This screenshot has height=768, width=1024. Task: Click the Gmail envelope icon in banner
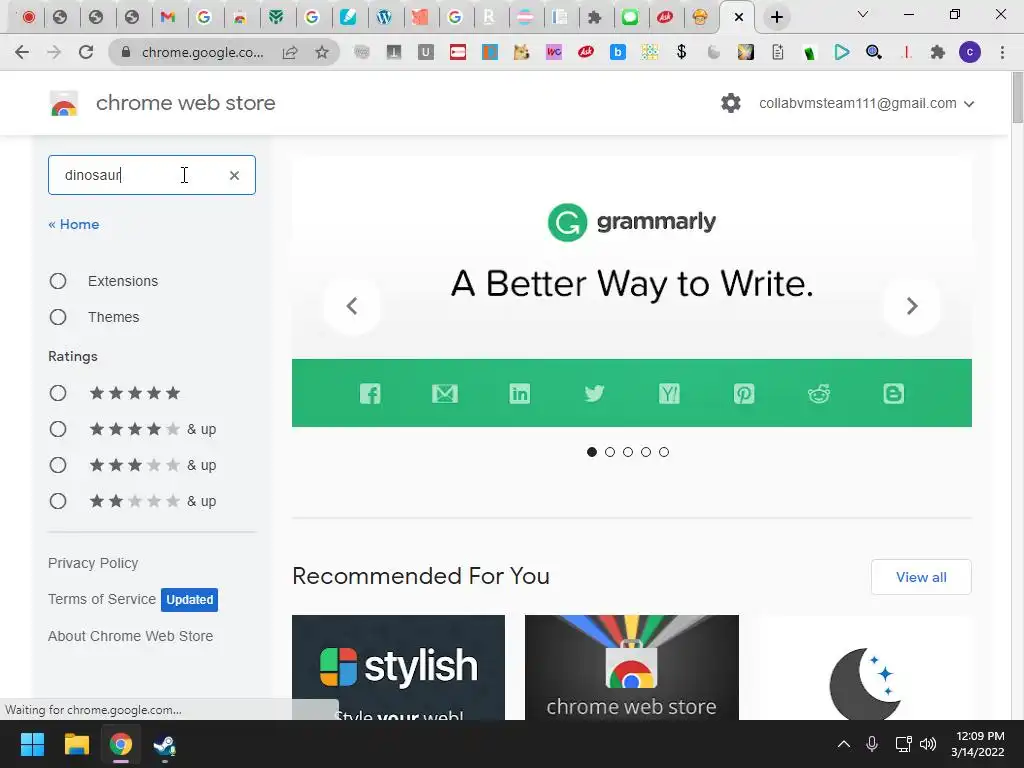(x=445, y=393)
